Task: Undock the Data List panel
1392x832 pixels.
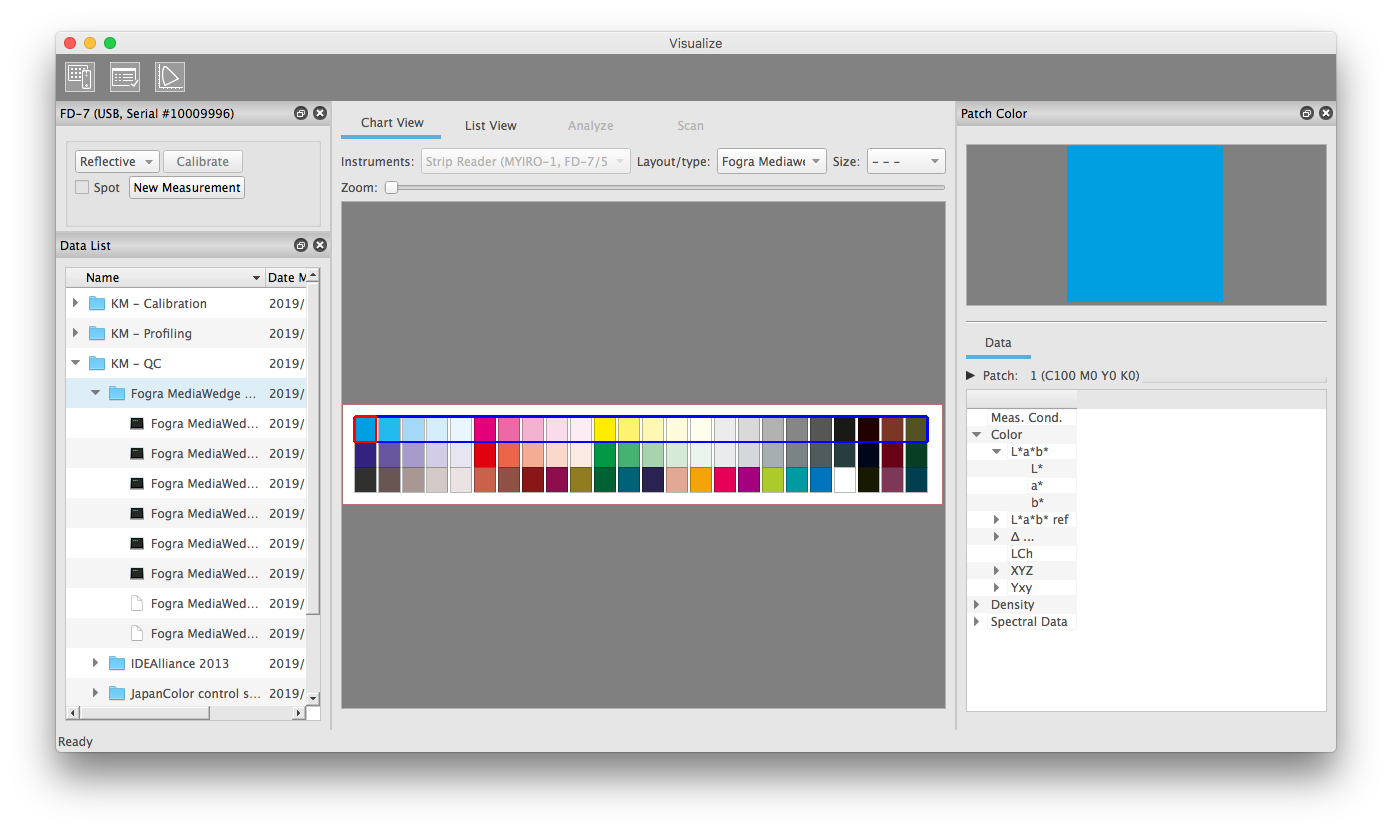Action: tap(301, 246)
